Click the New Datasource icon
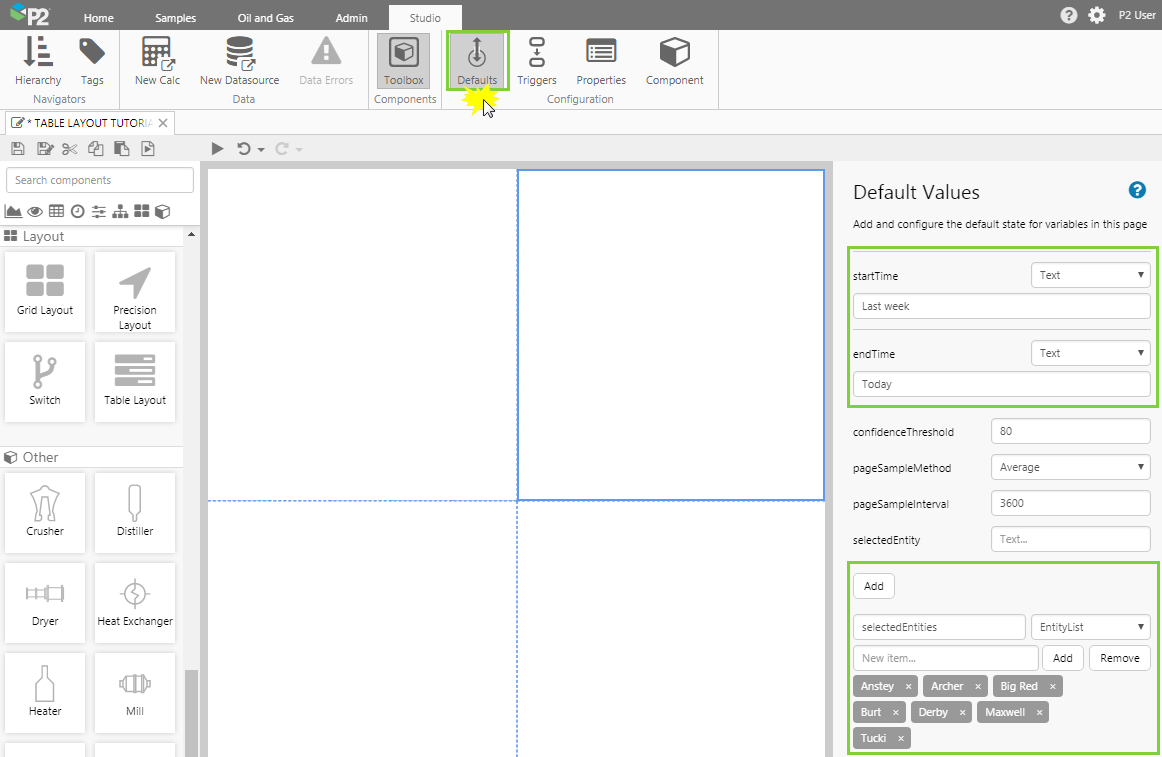 pos(239,61)
